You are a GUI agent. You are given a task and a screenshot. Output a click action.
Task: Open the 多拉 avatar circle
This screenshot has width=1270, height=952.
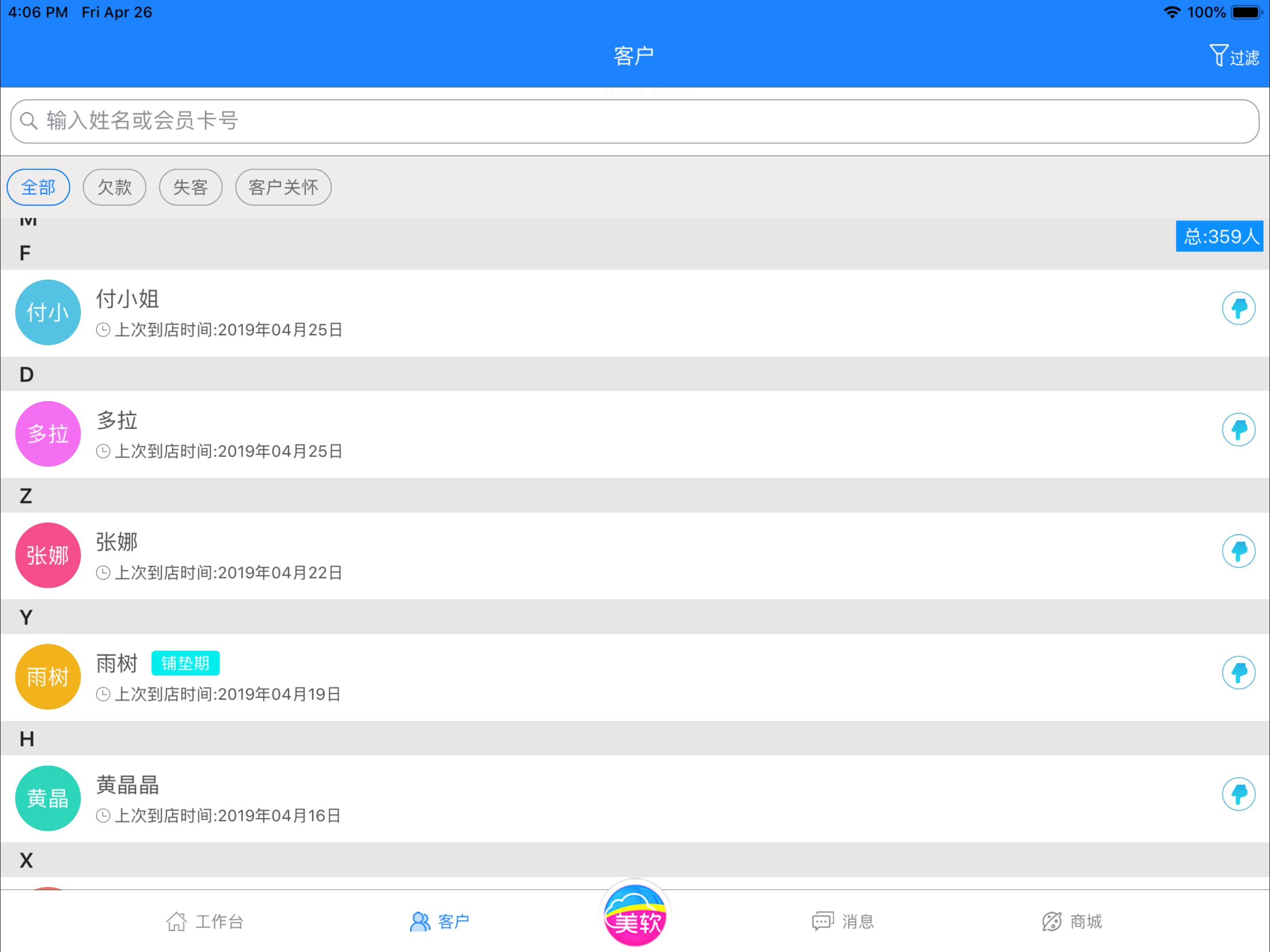pyautogui.click(x=48, y=434)
